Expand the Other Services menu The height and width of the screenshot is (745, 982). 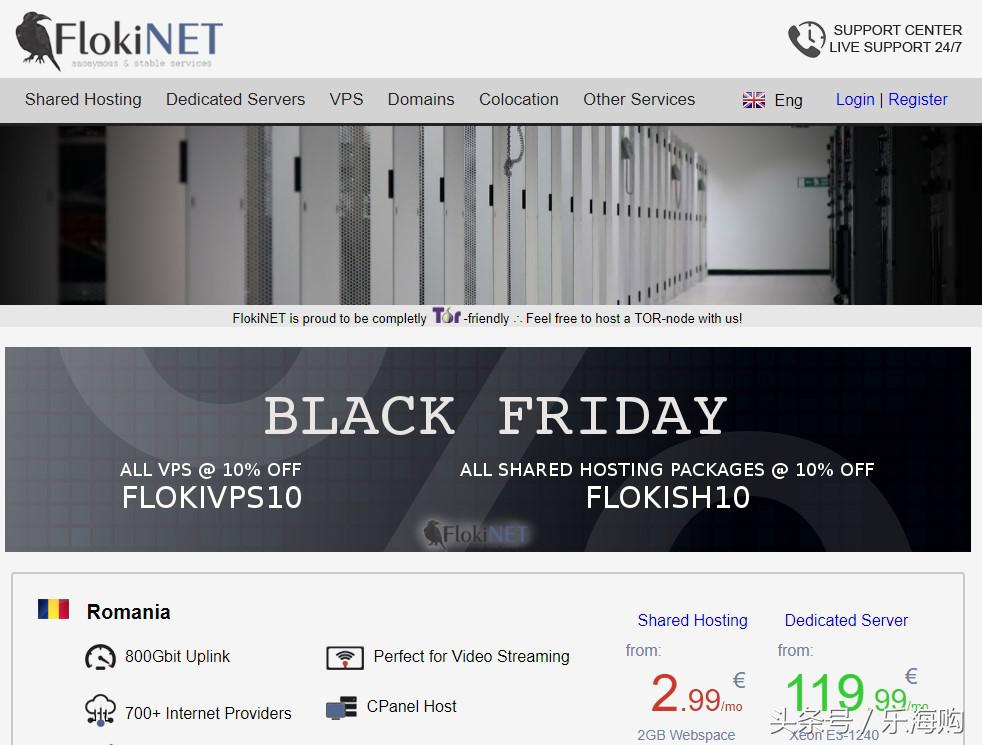639,100
